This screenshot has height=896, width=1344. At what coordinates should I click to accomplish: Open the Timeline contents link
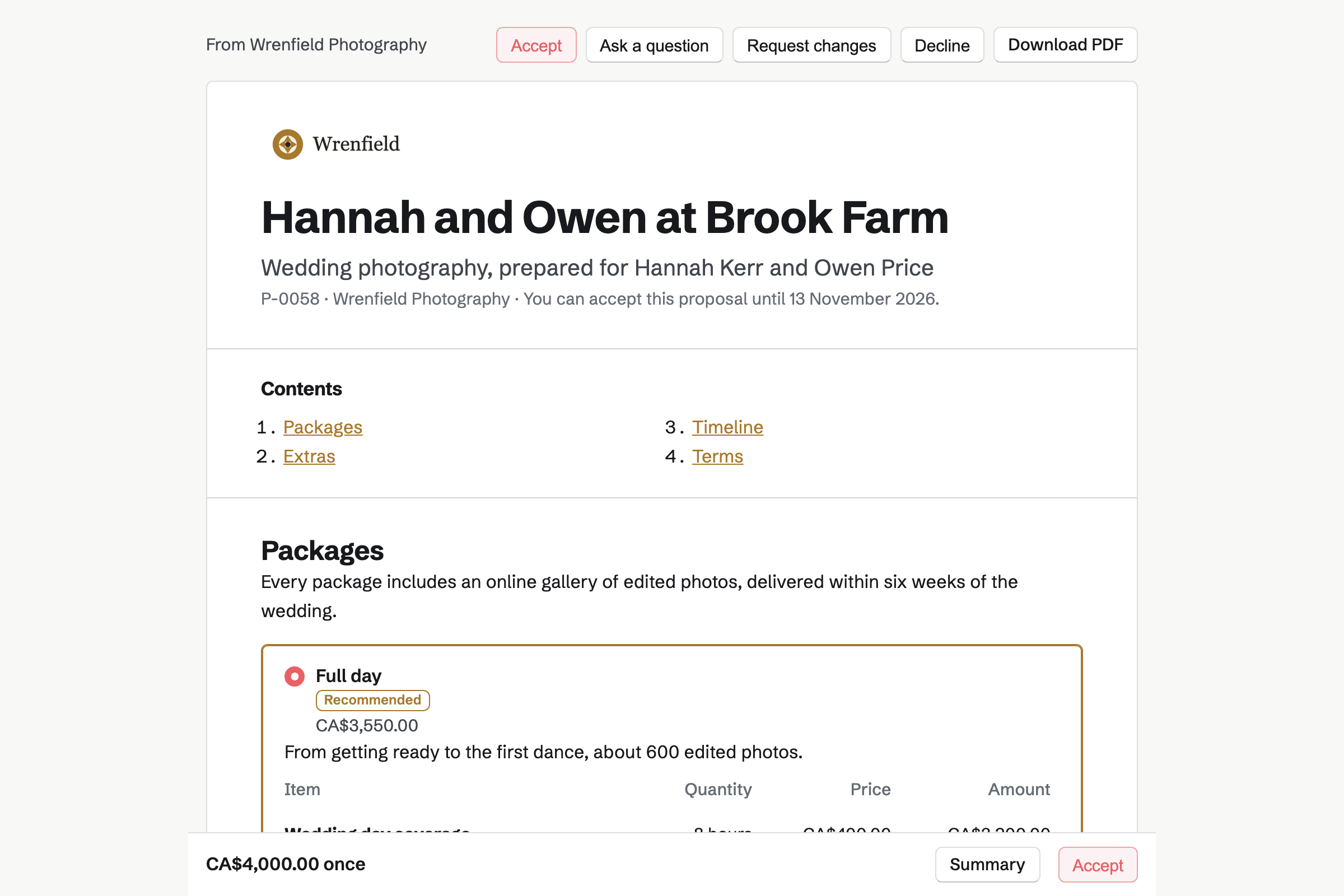[727, 427]
